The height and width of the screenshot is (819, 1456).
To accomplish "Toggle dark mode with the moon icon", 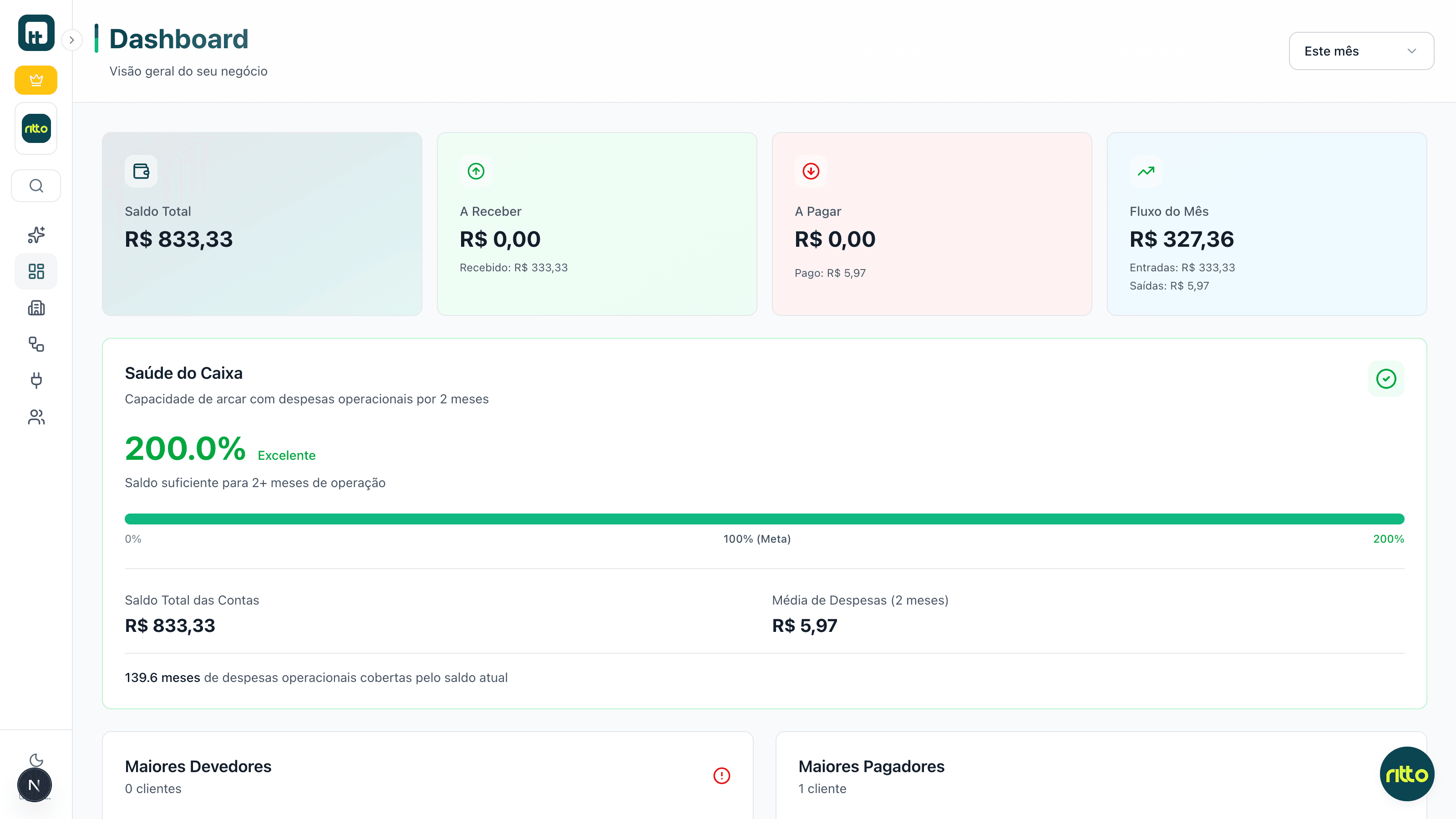I will pyautogui.click(x=36, y=760).
